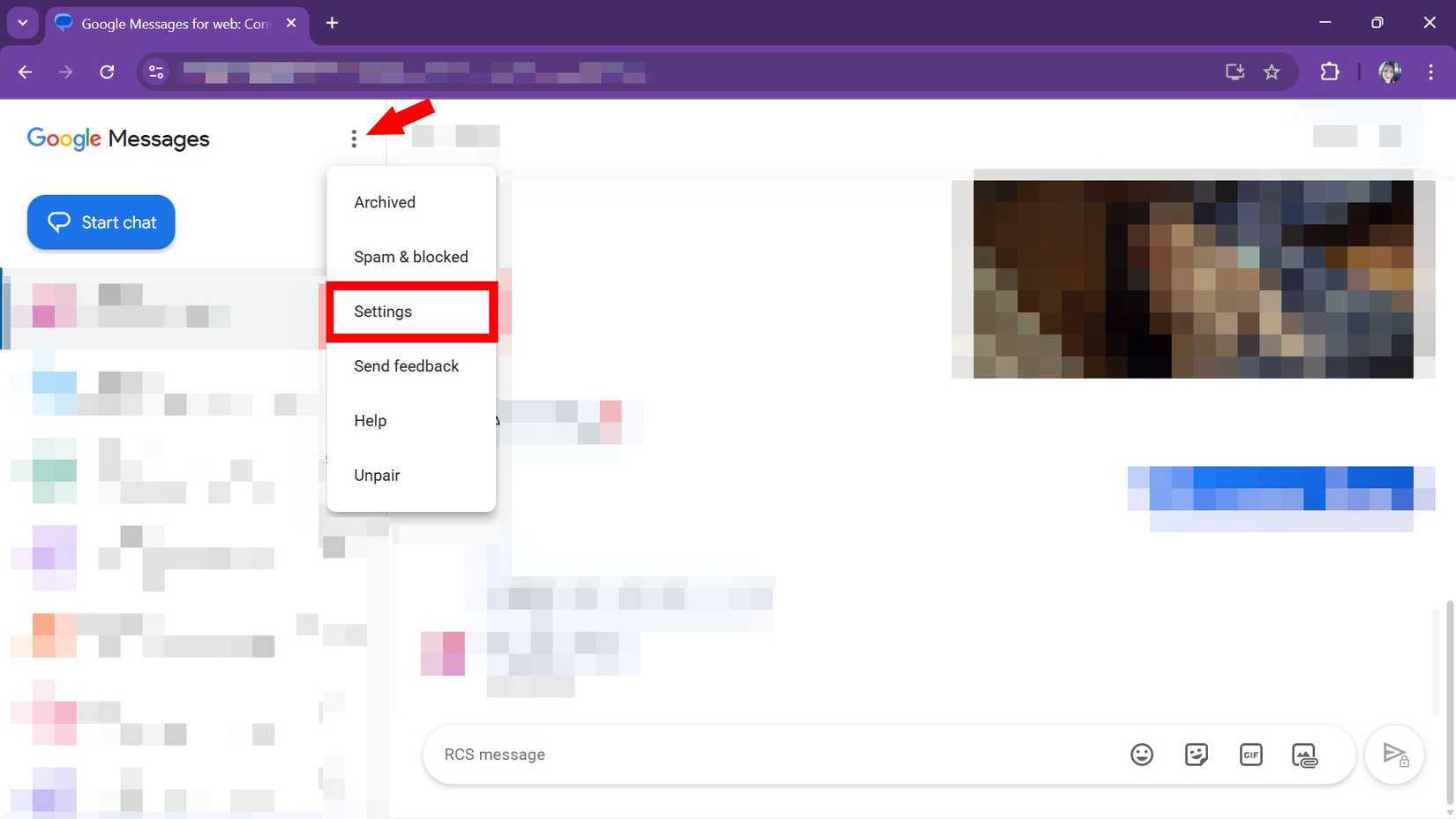Click the emoji picker icon
1456x819 pixels.
point(1142,755)
